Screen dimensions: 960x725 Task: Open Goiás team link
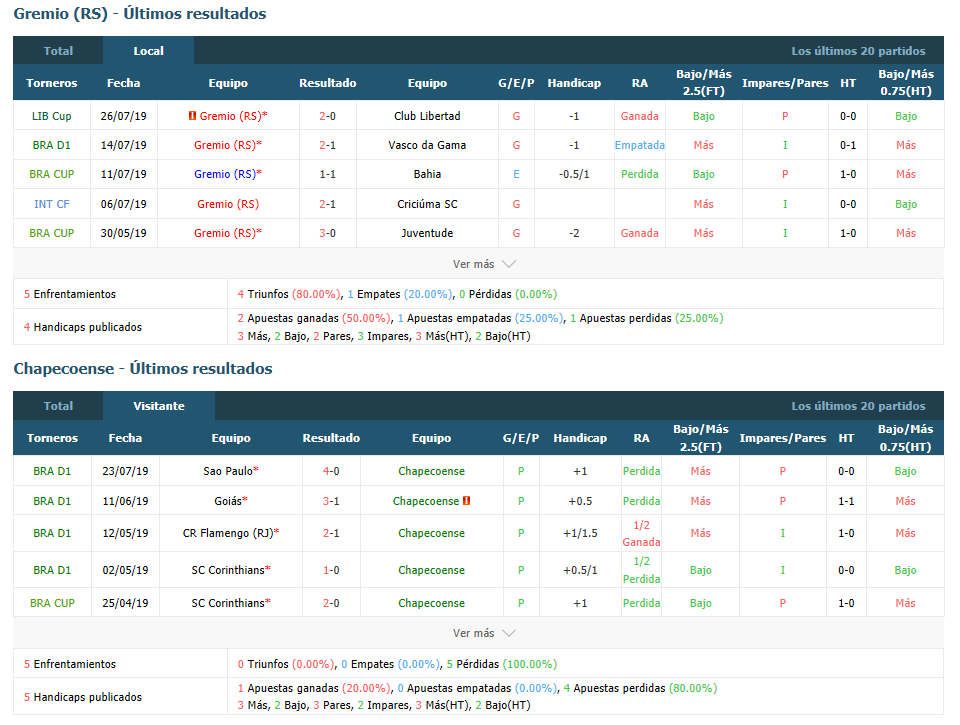click(x=228, y=501)
